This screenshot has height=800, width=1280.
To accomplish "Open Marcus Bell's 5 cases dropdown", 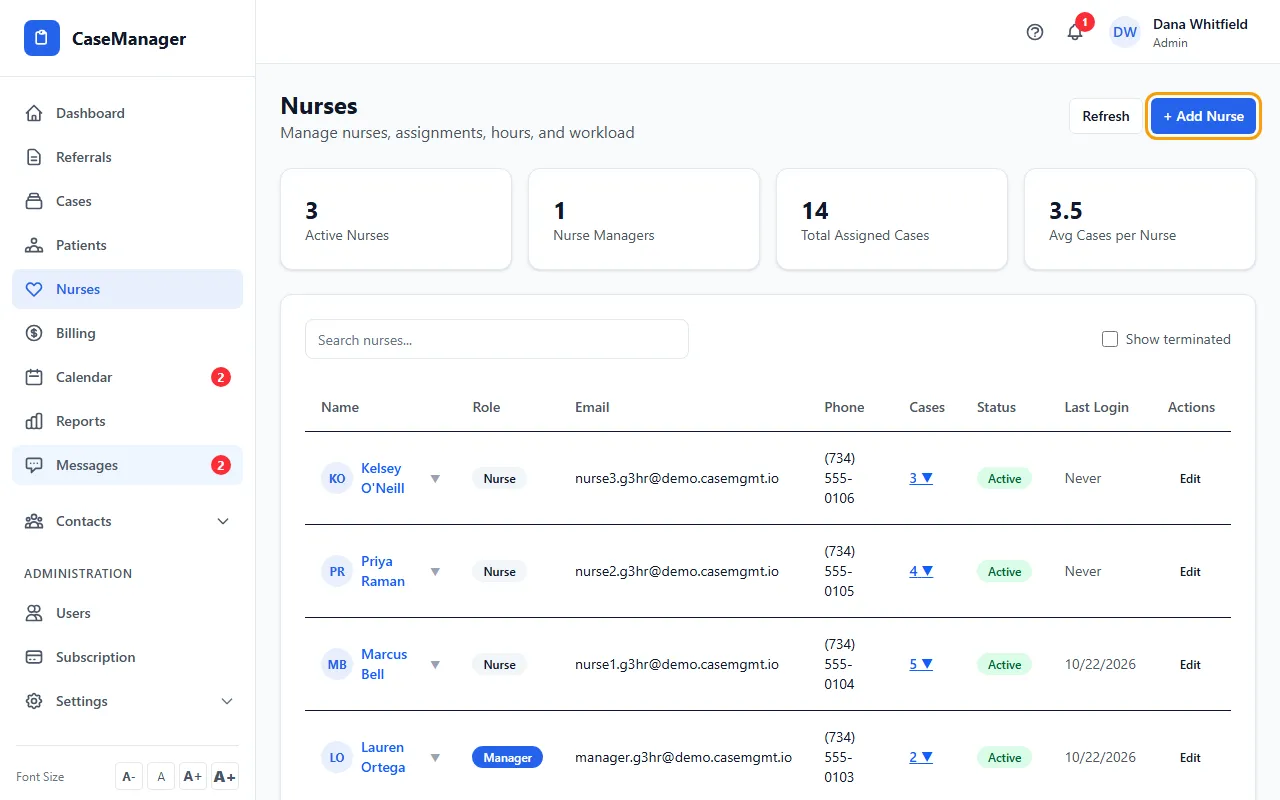I will click(921, 664).
